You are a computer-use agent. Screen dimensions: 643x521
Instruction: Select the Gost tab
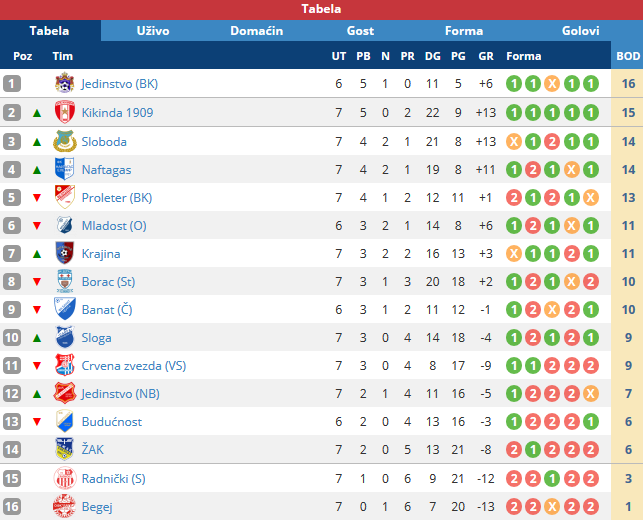(360, 31)
